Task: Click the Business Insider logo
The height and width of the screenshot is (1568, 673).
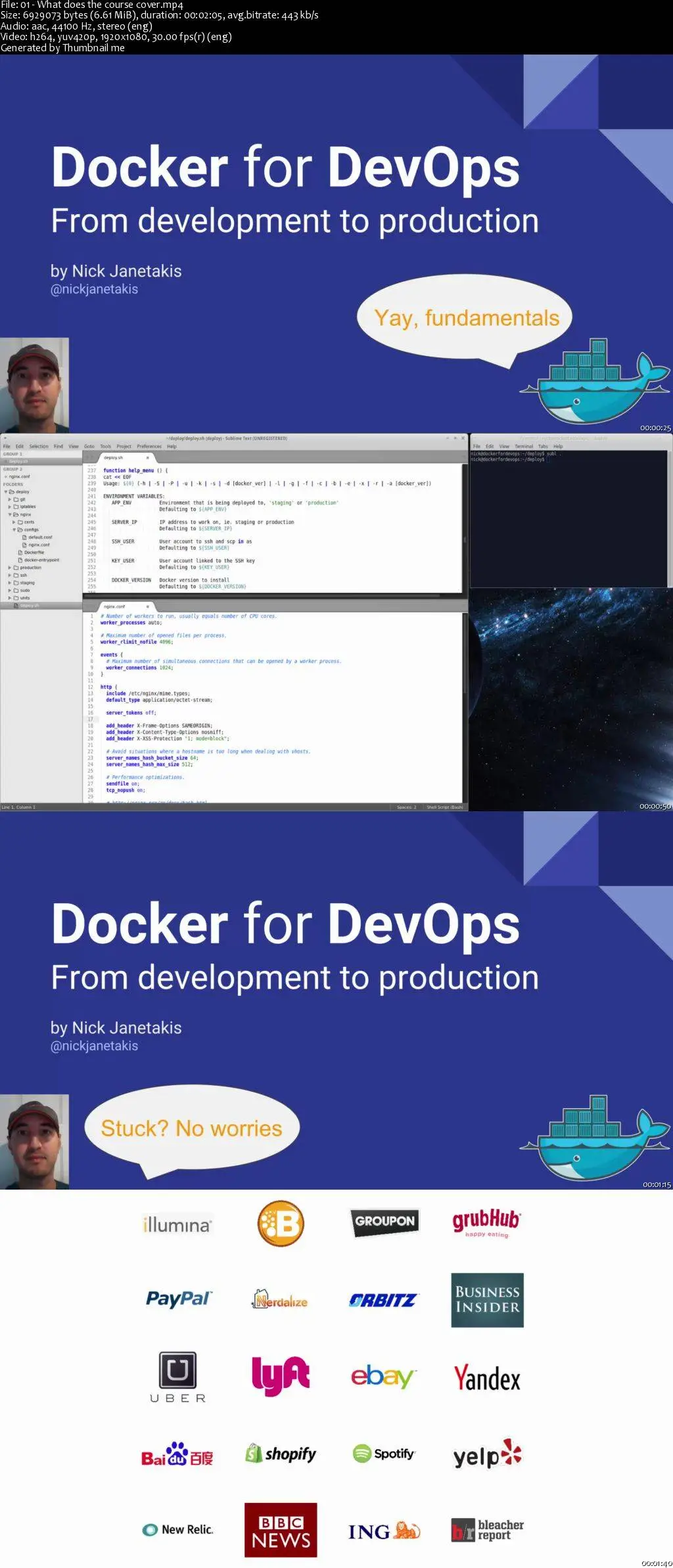Action: [x=487, y=1300]
